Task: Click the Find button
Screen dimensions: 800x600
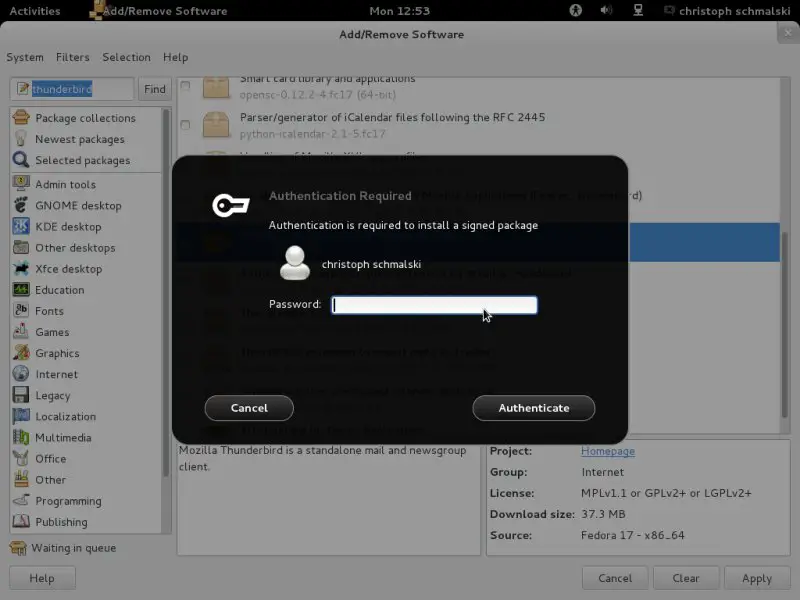Action: coord(155,89)
